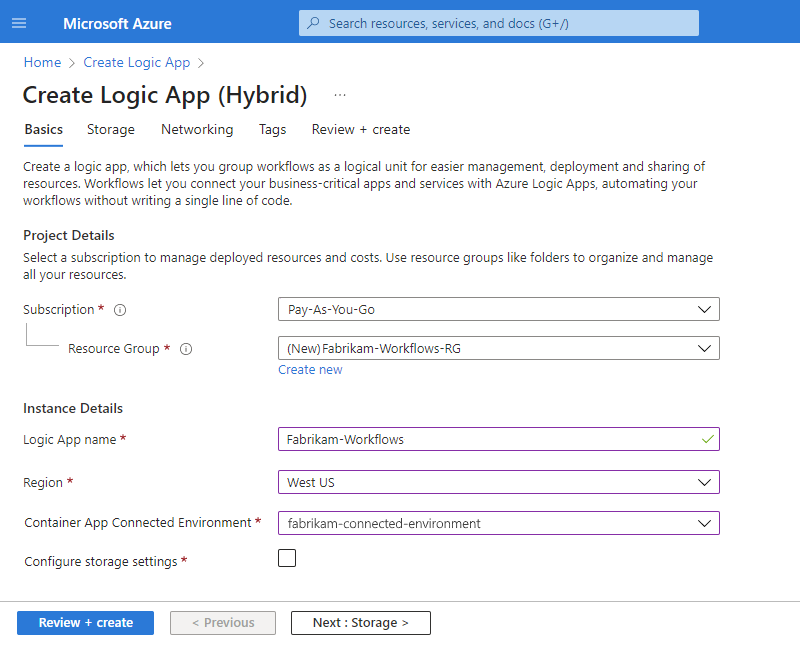The image size is (800, 650).
Task: Go to the Review + create tab
Action: [361, 129]
